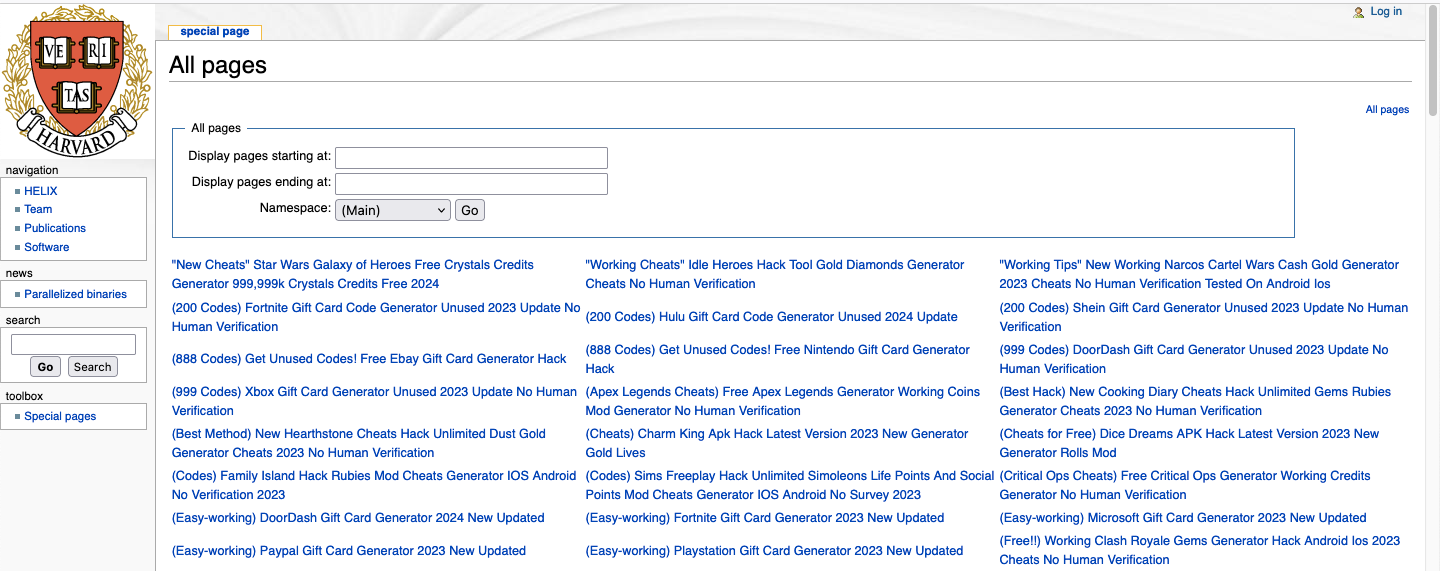The width and height of the screenshot is (1440, 571).
Task: Open (Easy-working) Fortnite Gift Card page
Action: click(765, 518)
